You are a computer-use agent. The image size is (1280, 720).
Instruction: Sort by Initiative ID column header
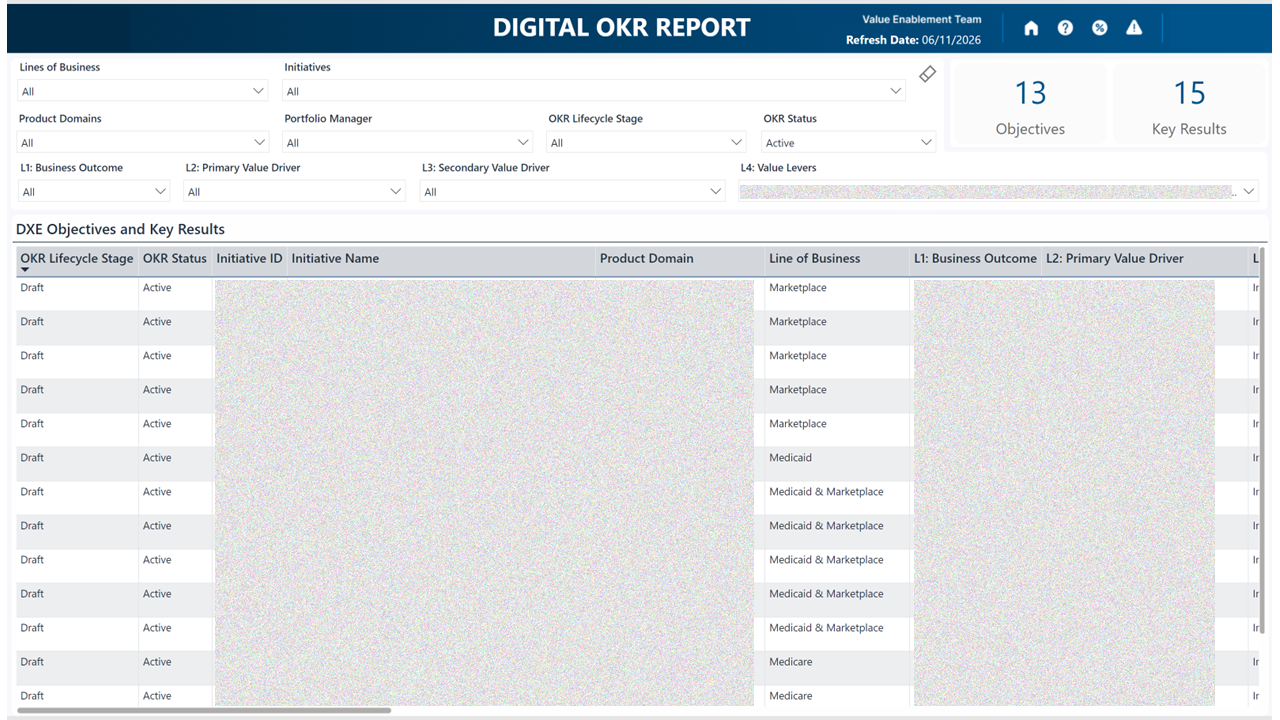249,258
